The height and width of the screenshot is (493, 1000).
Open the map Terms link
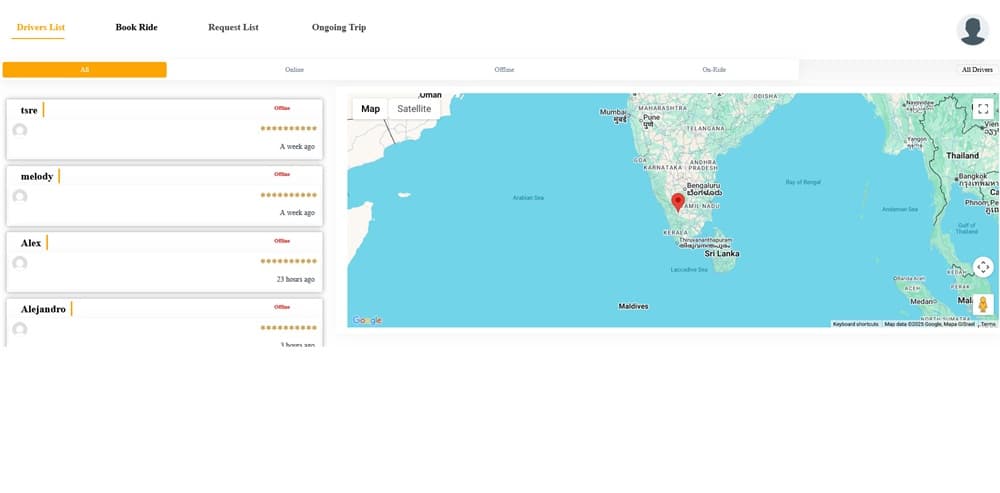pos(988,324)
